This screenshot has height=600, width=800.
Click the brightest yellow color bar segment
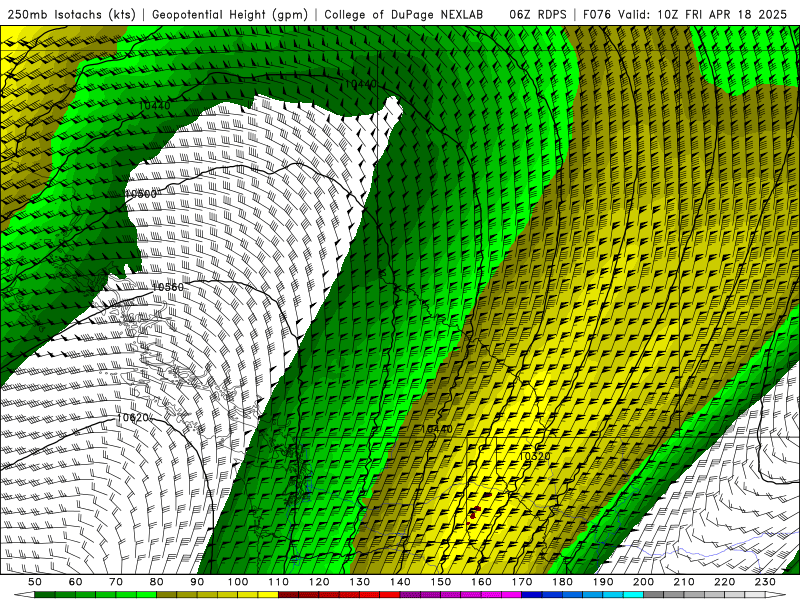pos(268,595)
